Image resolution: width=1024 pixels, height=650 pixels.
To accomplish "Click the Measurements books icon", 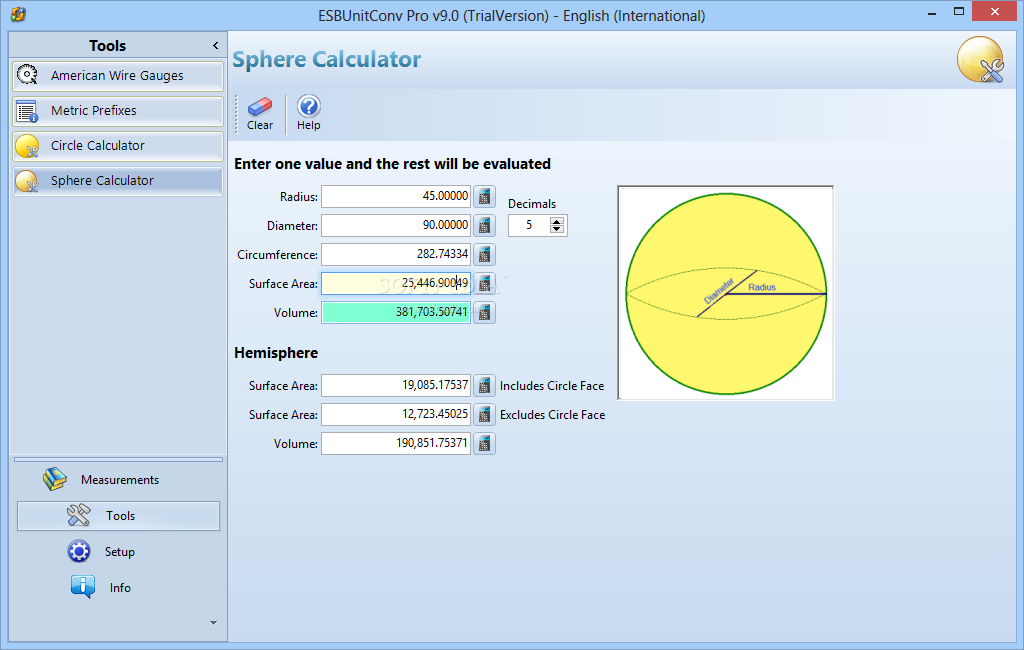I will point(55,479).
